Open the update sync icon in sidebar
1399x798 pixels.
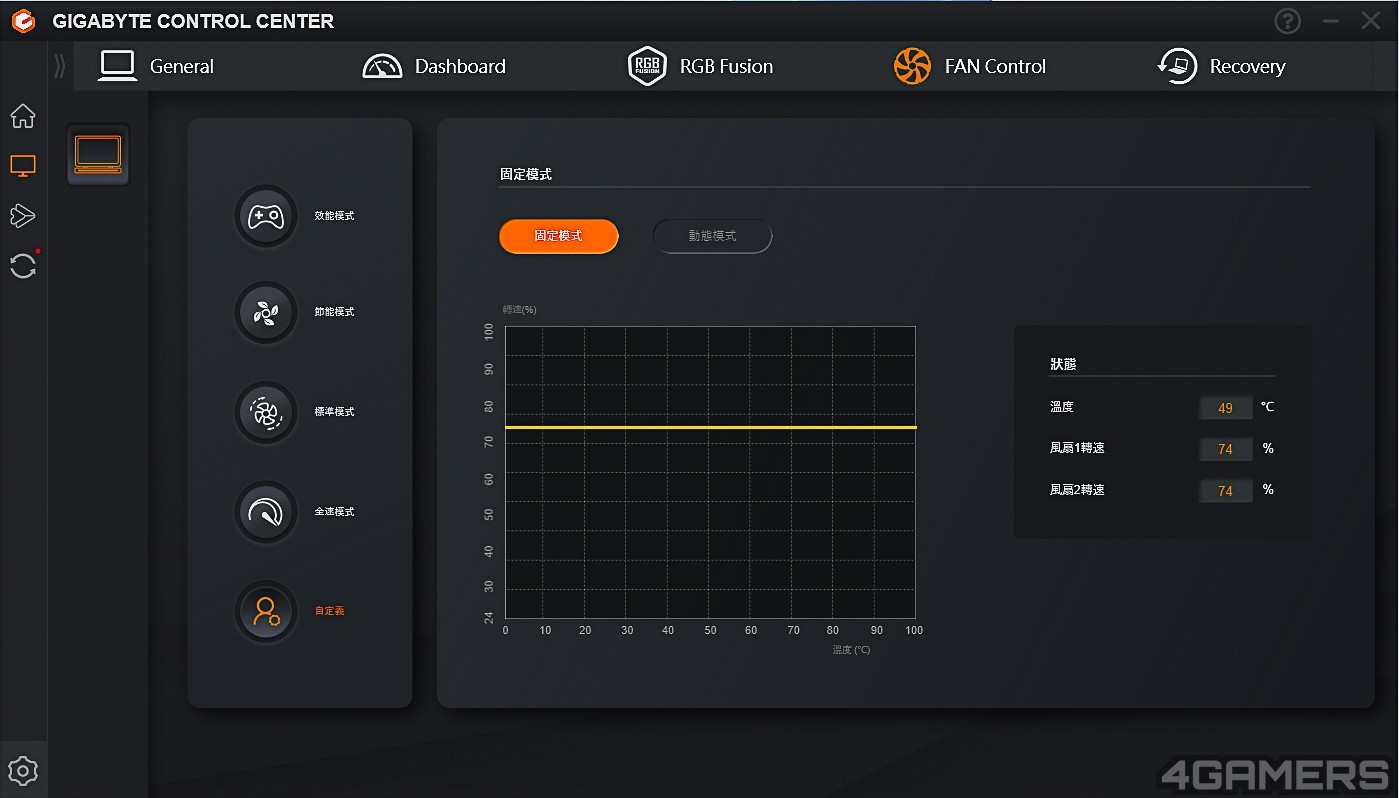point(23,266)
